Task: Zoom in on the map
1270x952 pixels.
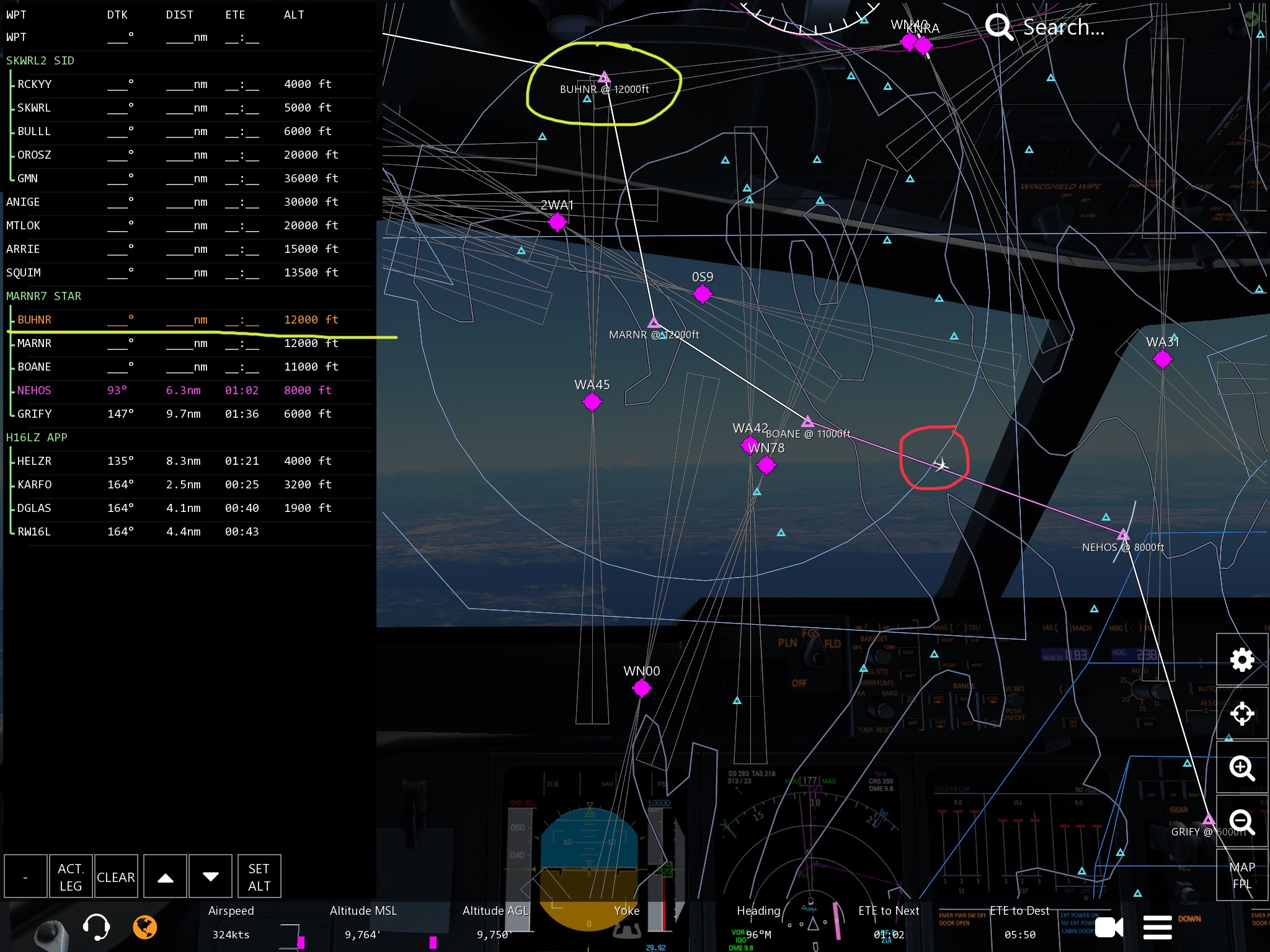Action: pos(1241,768)
